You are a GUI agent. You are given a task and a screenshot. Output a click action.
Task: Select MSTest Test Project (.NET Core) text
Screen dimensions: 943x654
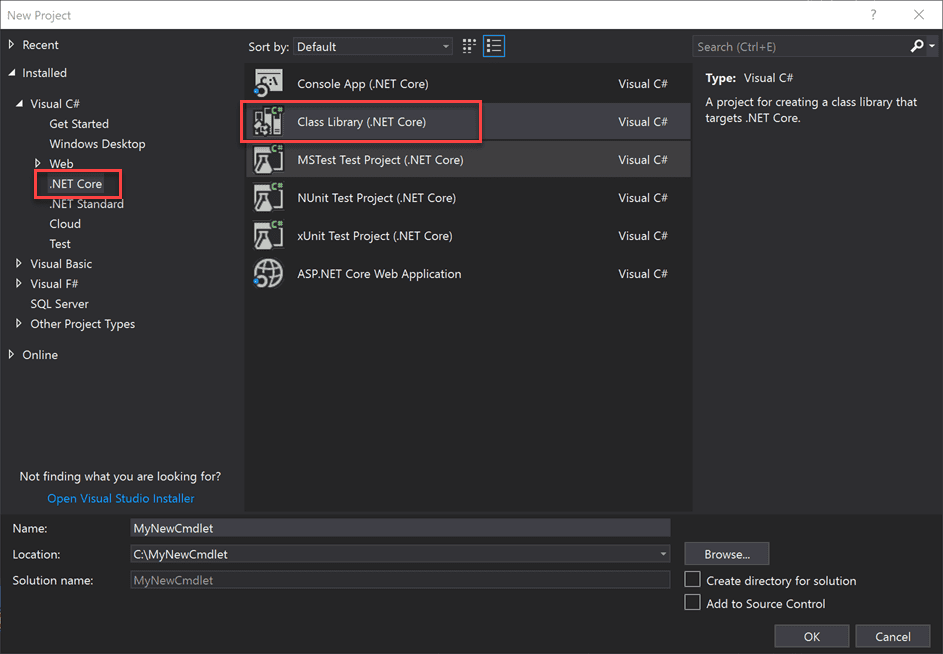[380, 160]
